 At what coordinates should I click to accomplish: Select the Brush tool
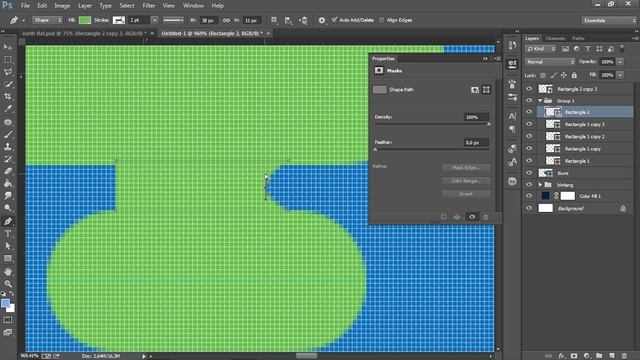[8, 134]
